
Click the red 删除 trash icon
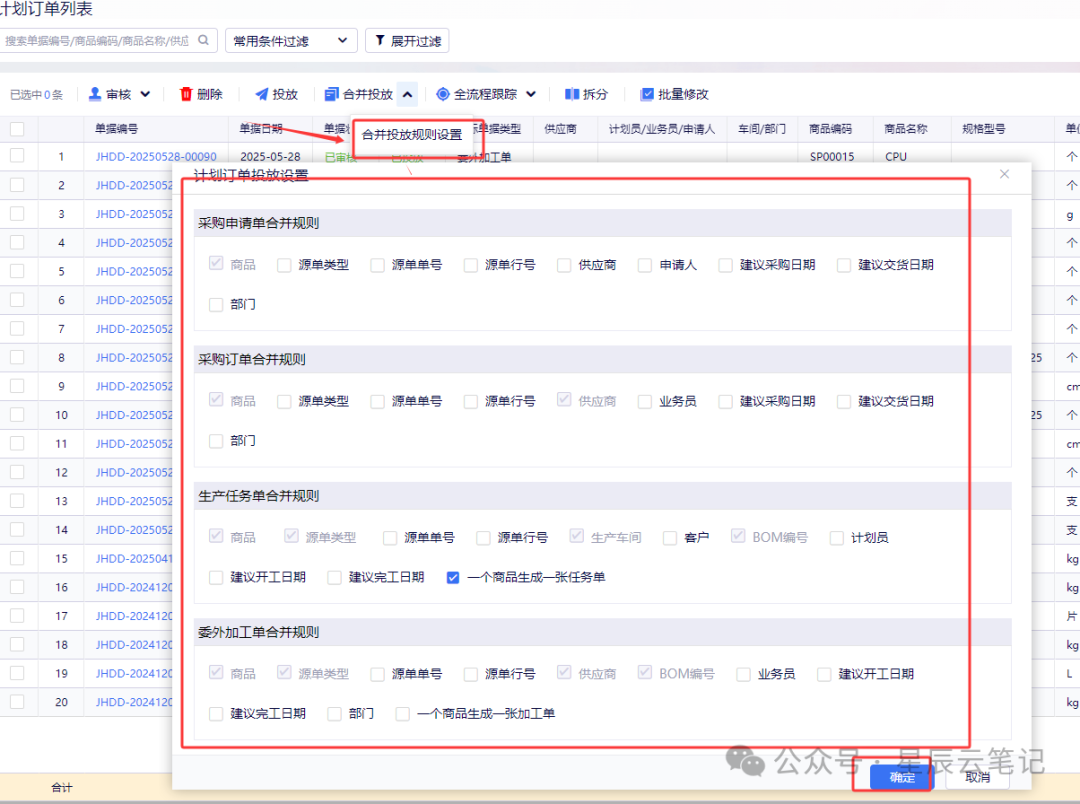[x=186, y=94]
